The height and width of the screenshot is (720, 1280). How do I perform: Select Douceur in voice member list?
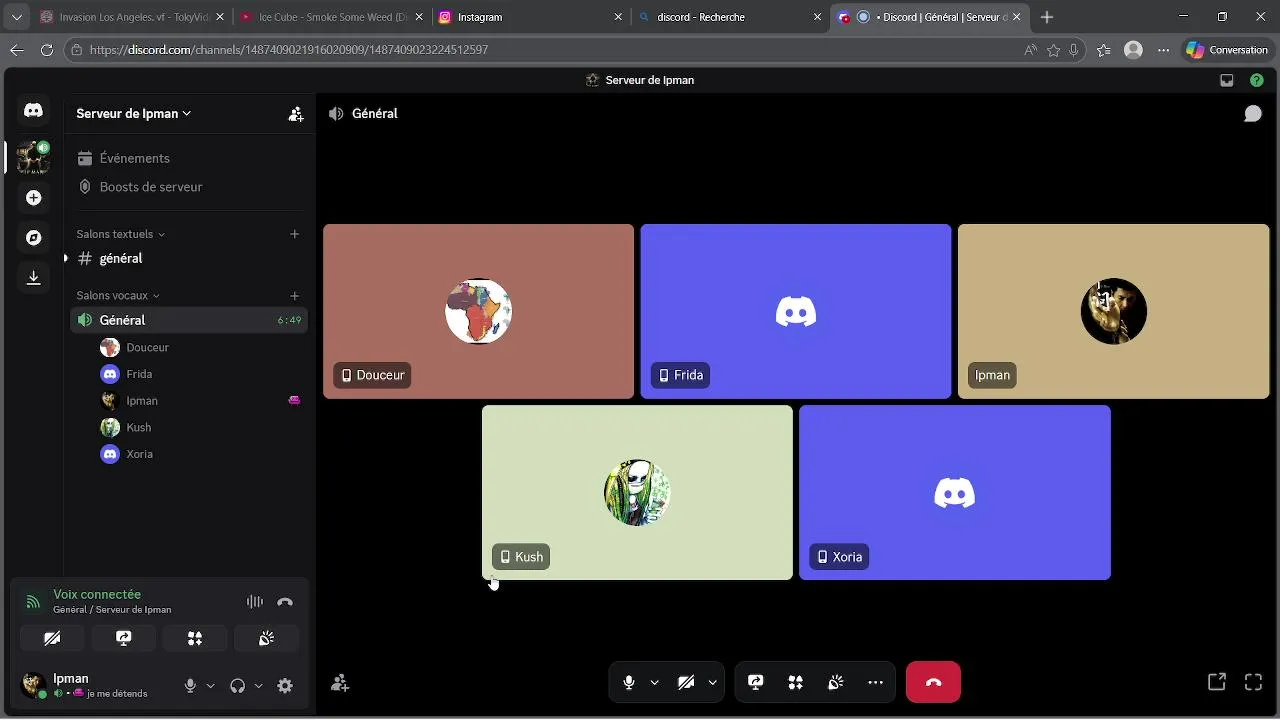pyautogui.click(x=200, y=347)
